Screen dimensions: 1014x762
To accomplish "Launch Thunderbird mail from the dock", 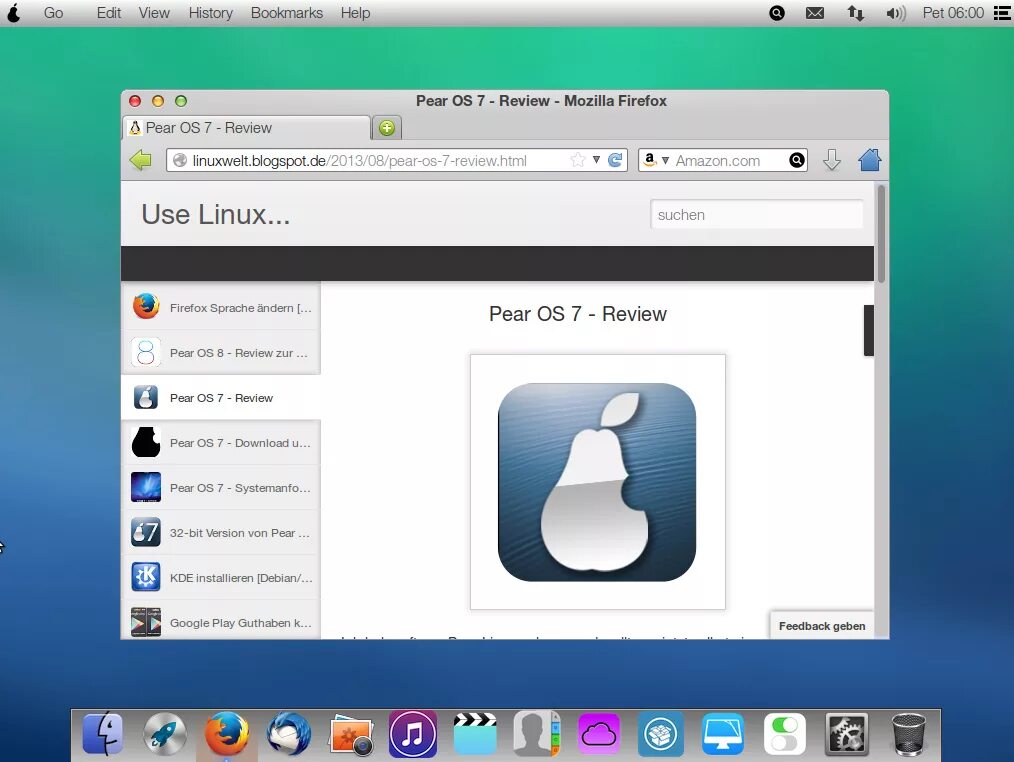I will click(288, 734).
